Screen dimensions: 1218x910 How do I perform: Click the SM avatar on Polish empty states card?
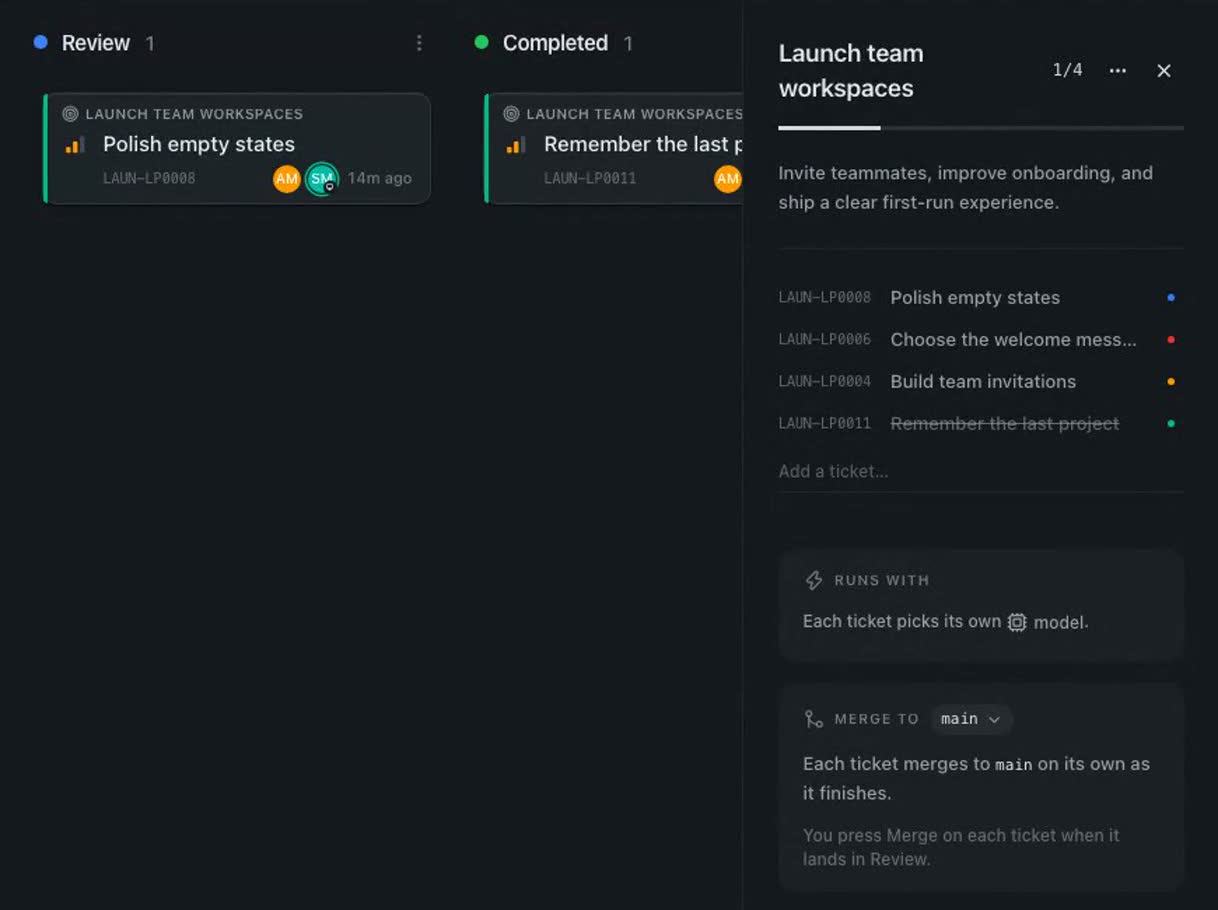pyautogui.click(x=322, y=179)
